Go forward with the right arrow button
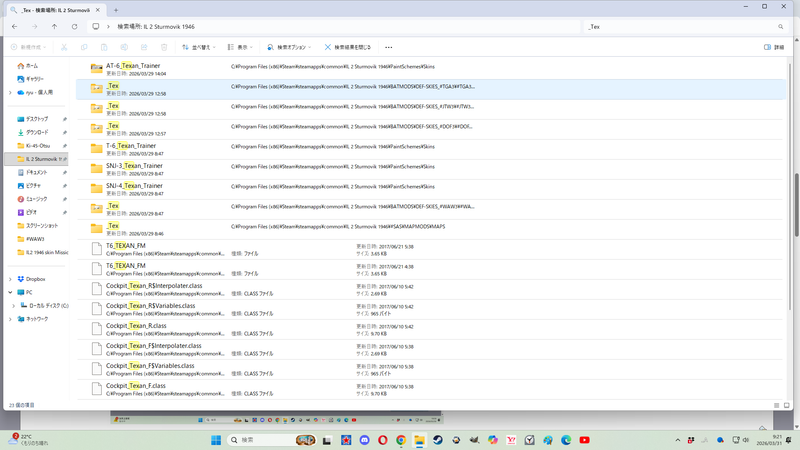 pyautogui.click(x=34, y=27)
